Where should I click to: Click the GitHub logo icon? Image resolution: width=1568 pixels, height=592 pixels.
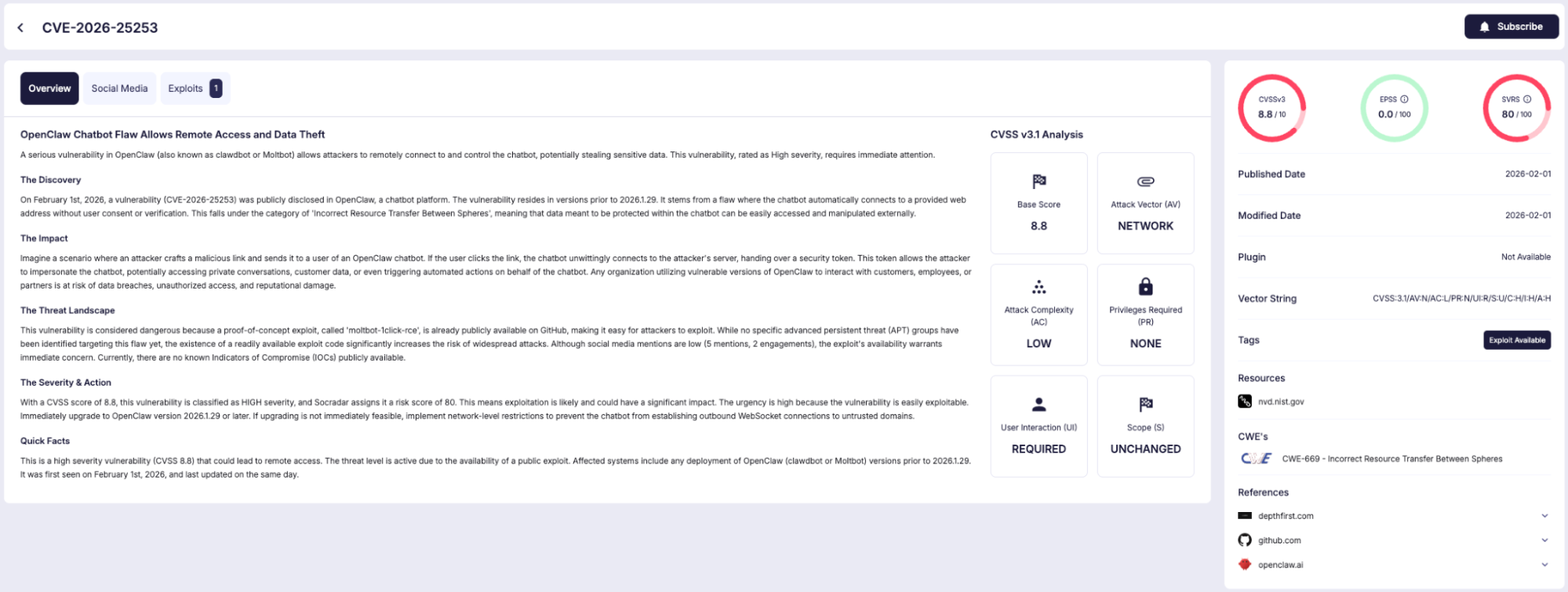tap(1245, 540)
